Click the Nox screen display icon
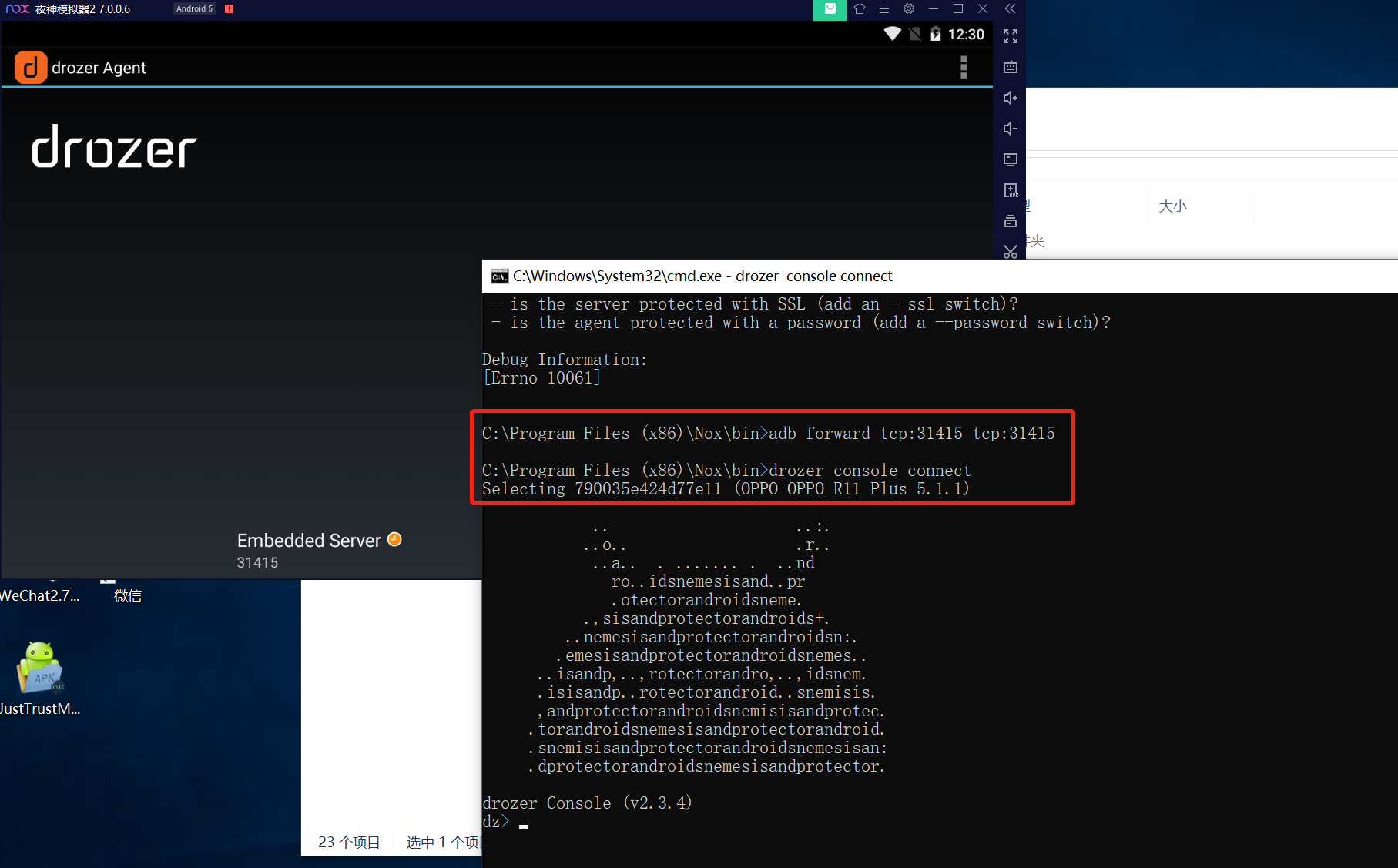This screenshot has width=1398, height=868. point(1011,159)
